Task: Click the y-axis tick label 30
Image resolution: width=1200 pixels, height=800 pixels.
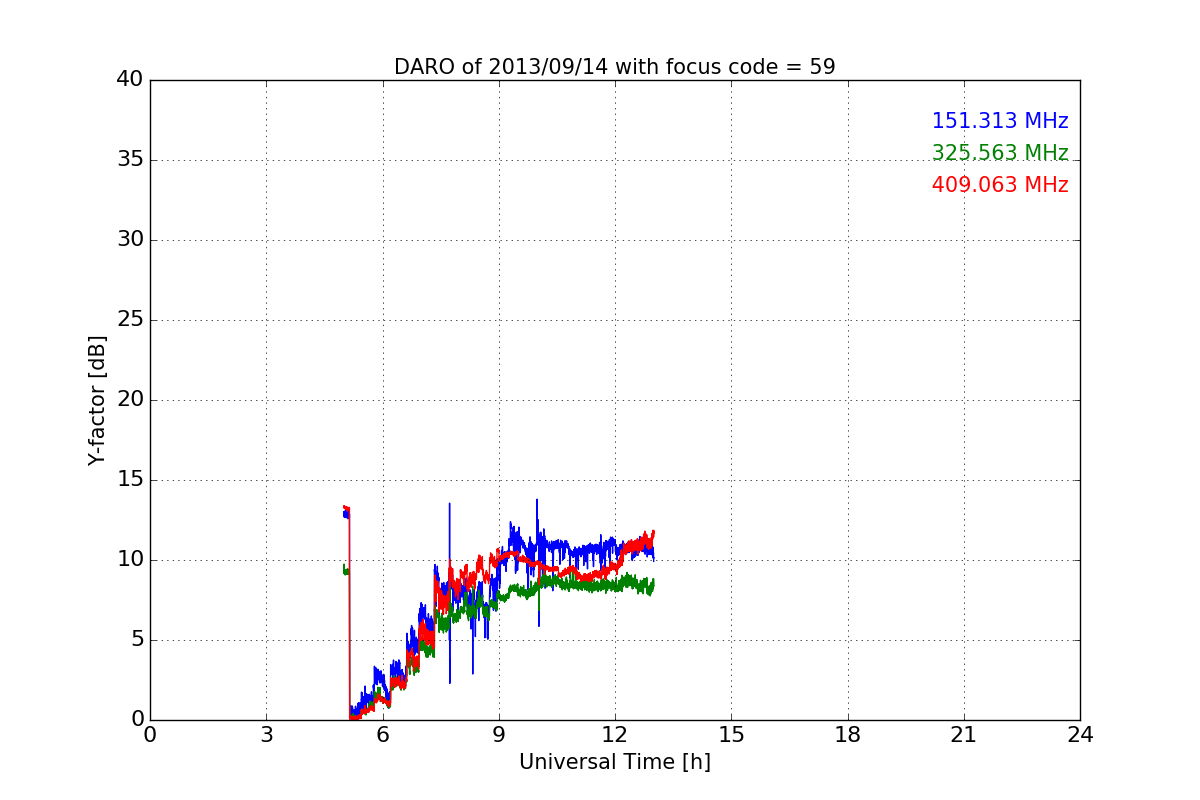Action: pyautogui.click(x=130, y=240)
